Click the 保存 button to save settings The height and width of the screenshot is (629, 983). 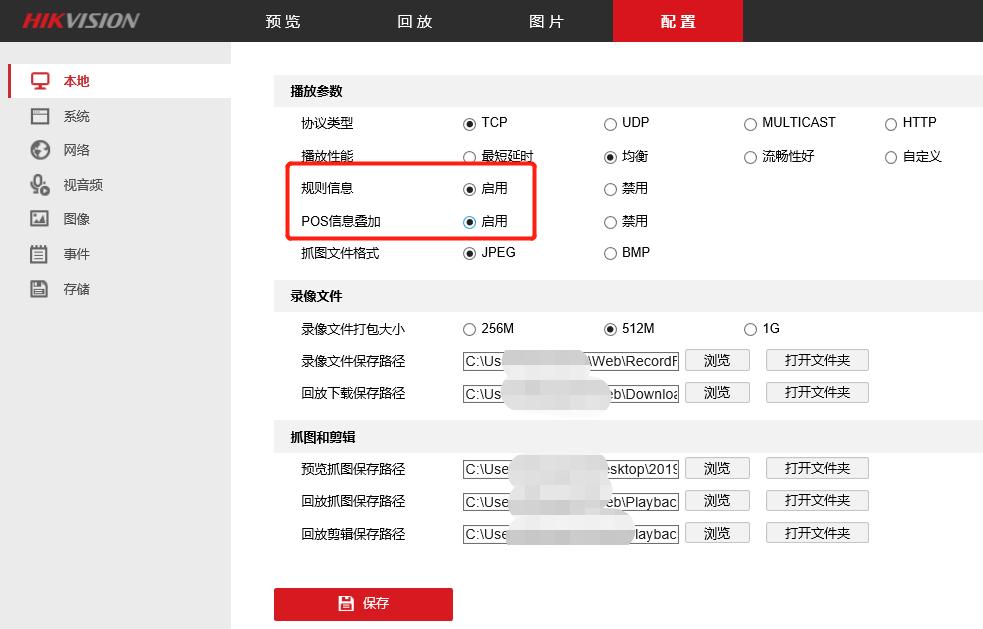tap(363, 604)
